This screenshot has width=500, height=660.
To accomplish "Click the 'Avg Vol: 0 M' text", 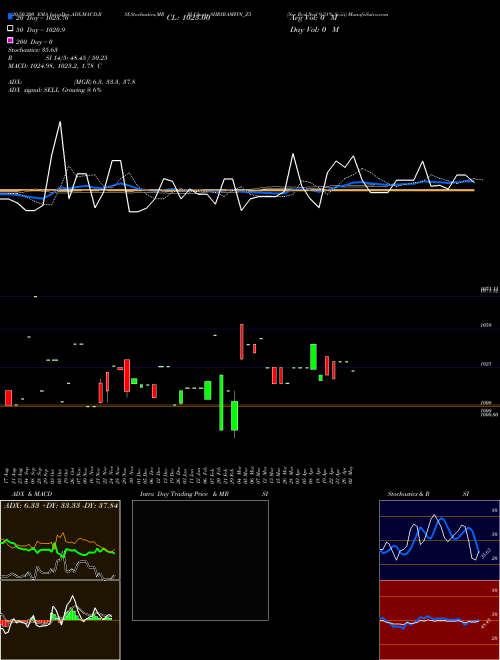I will (x=314, y=18).
